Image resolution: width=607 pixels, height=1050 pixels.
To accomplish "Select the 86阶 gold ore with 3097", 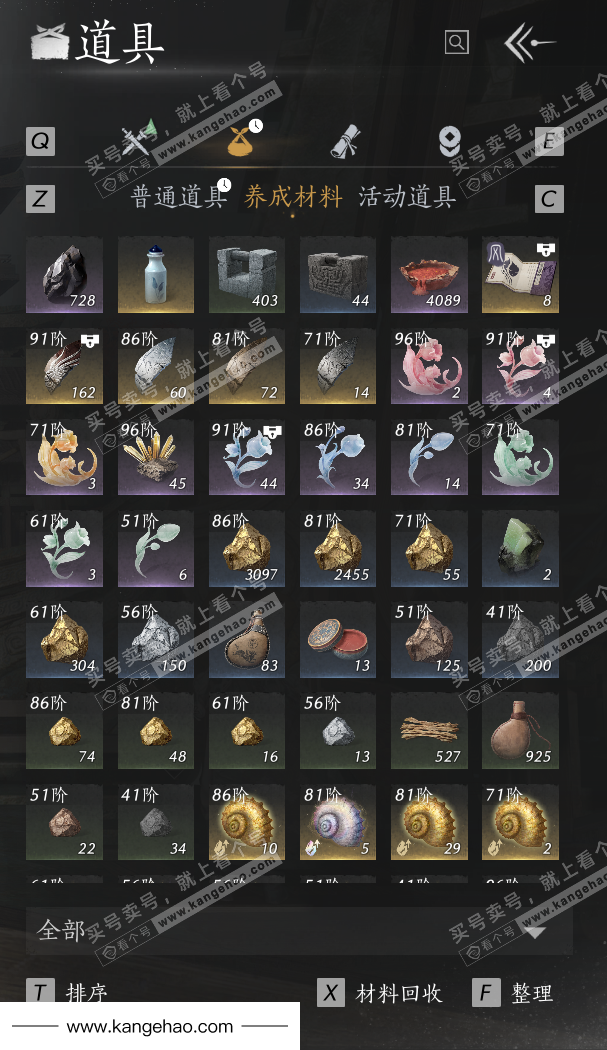I will (x=247, y=548).
